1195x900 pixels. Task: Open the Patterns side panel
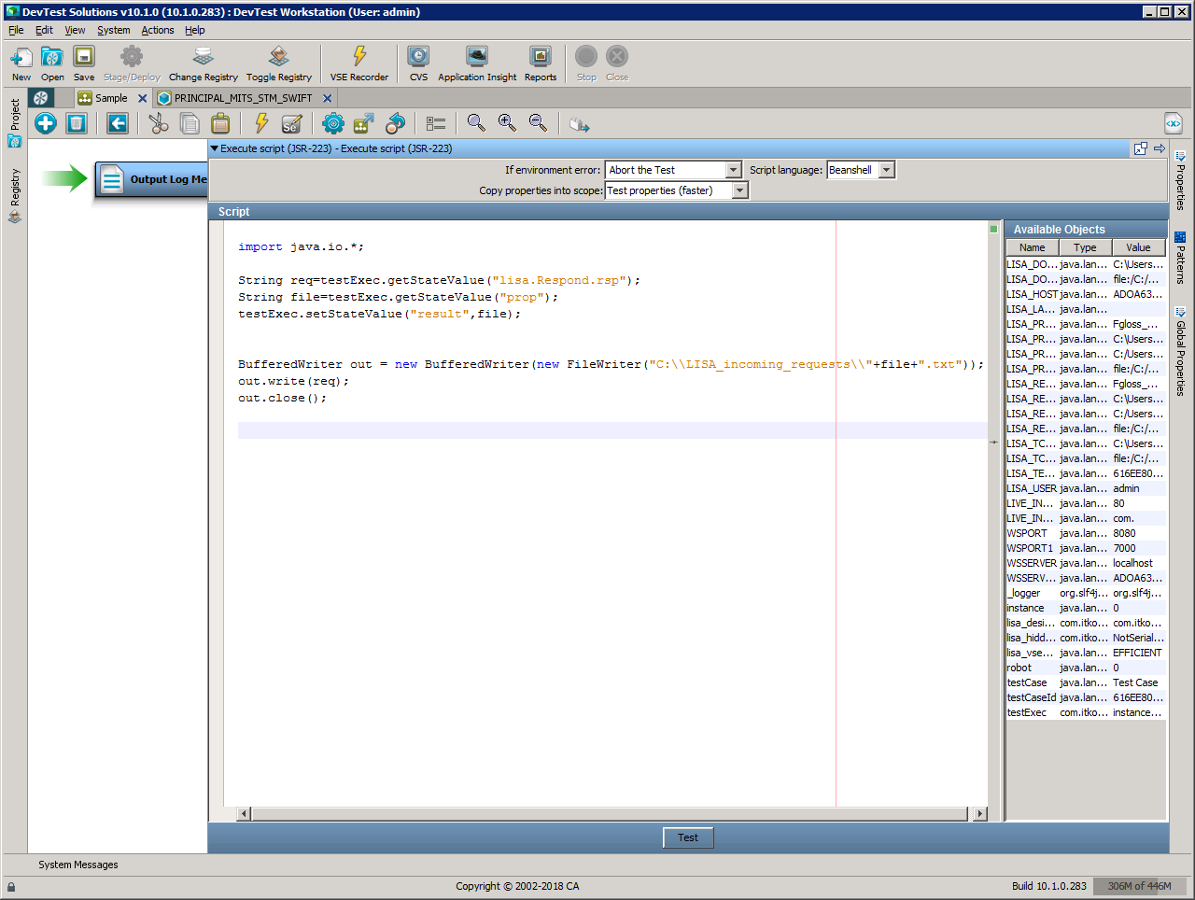(x=1180, y=258)
